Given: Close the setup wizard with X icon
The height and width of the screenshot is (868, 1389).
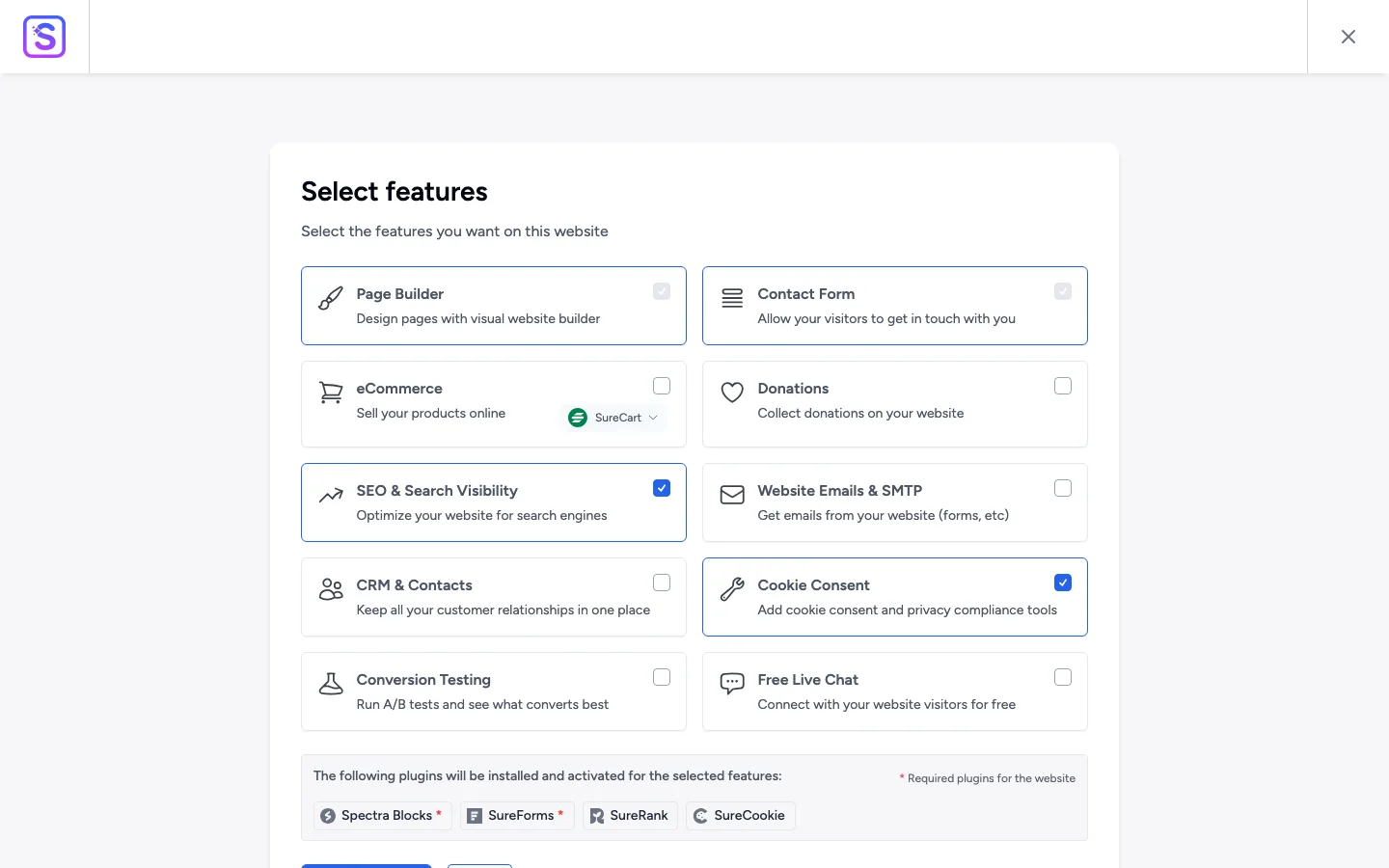Looking at the screenshot, I should click(x=1348, y=37).
